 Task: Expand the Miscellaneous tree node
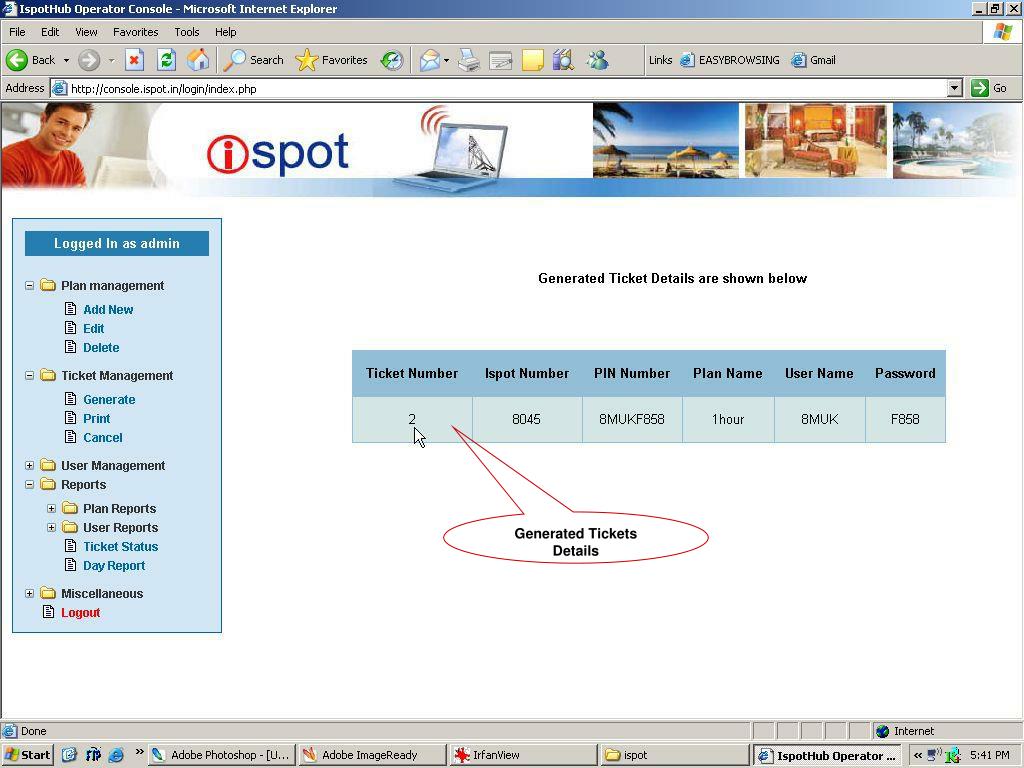click(29, 594)
